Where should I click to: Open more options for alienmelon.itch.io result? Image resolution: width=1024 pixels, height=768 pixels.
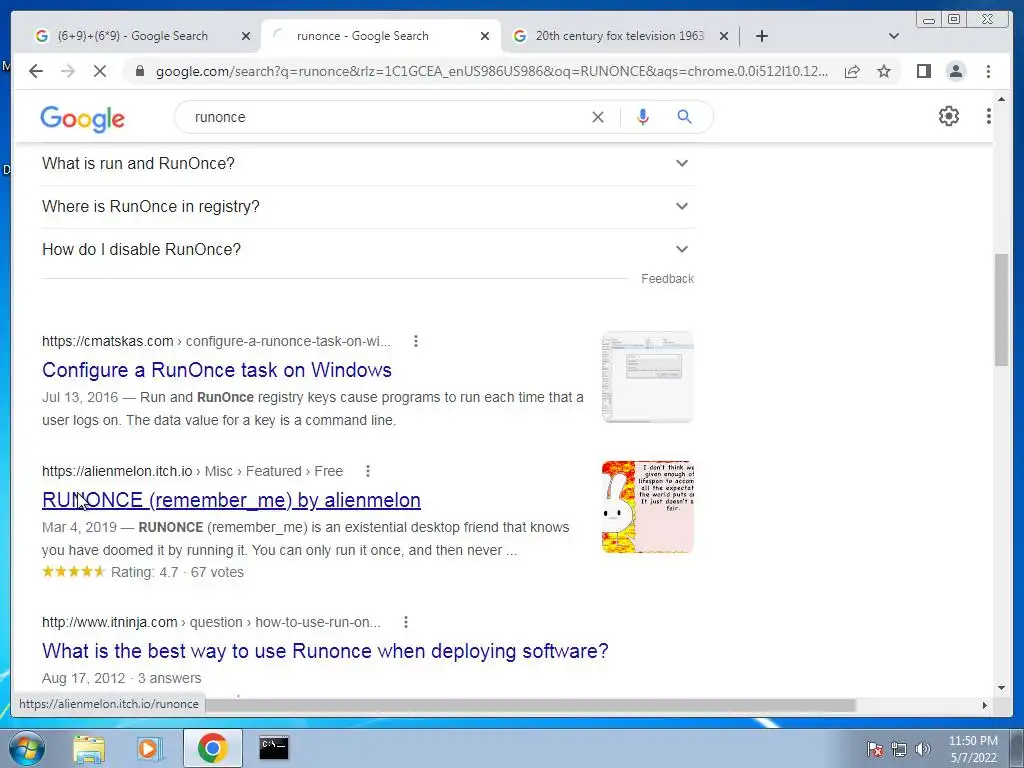[x=368, y=471]
